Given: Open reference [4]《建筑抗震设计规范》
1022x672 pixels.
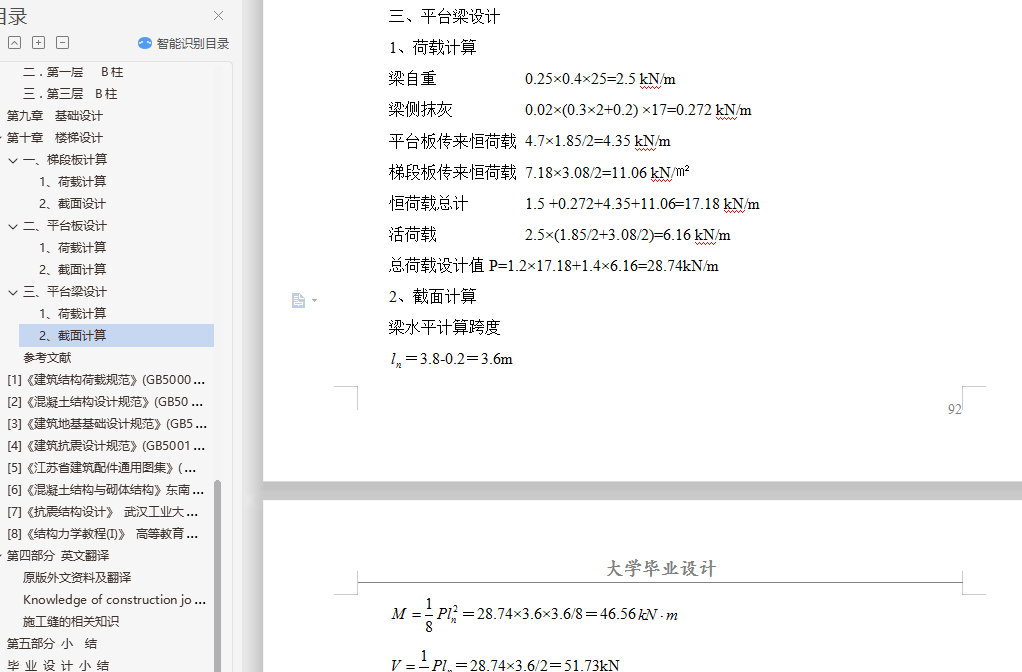Looking at the screenshot, I should coord(106,446).
